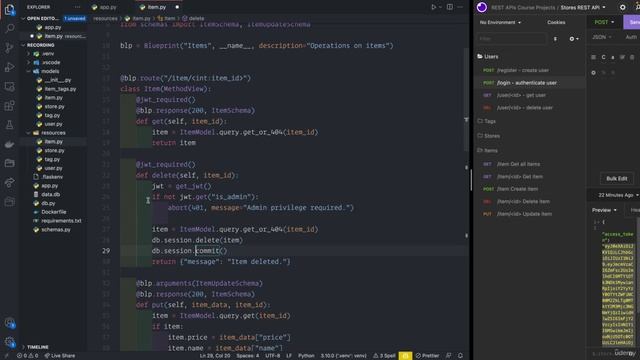Click the Send request button

(632, 22)
